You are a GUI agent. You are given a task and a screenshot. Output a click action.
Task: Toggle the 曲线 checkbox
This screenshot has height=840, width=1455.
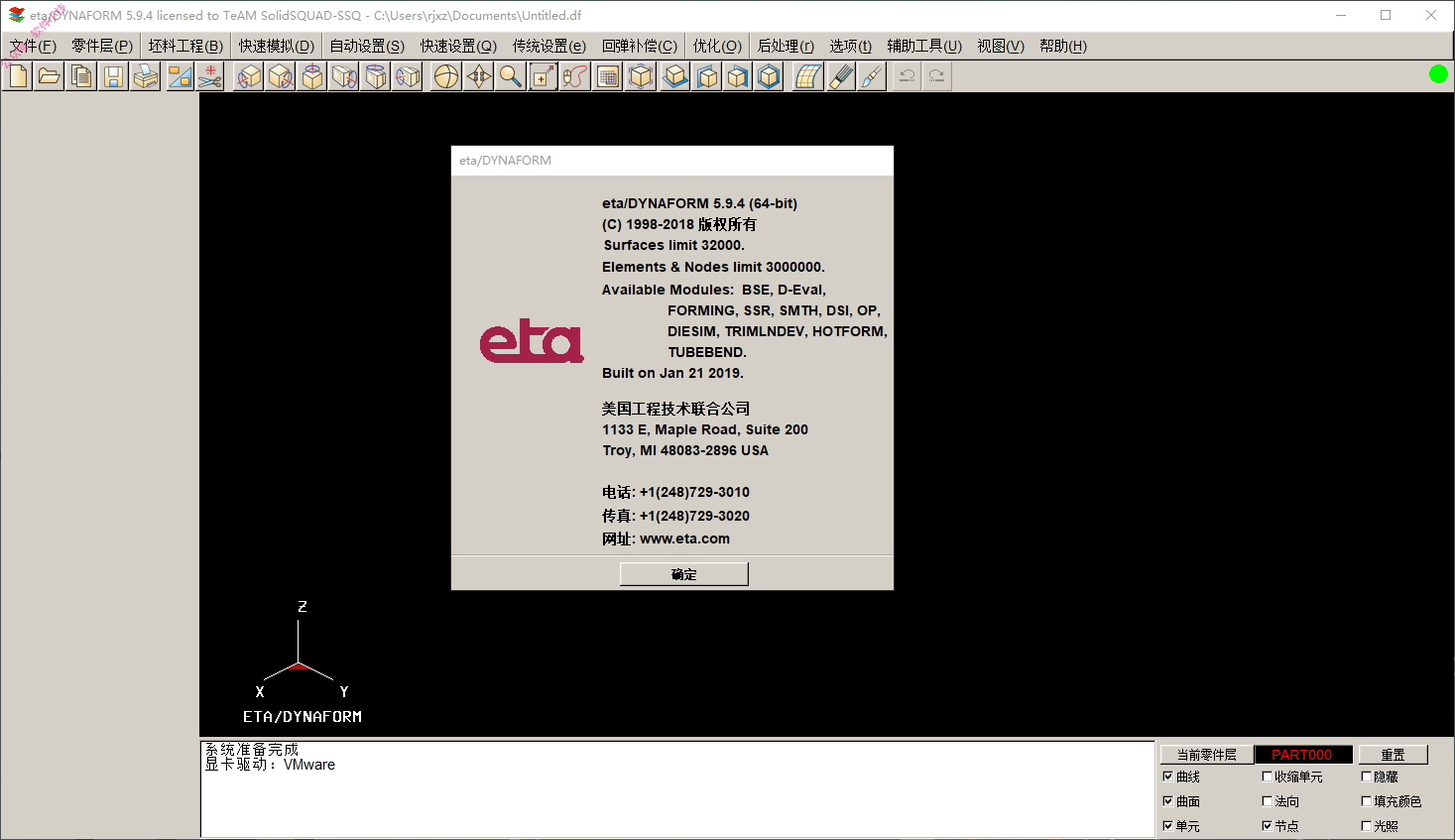pyautogui.click(x=1167, y=777)
